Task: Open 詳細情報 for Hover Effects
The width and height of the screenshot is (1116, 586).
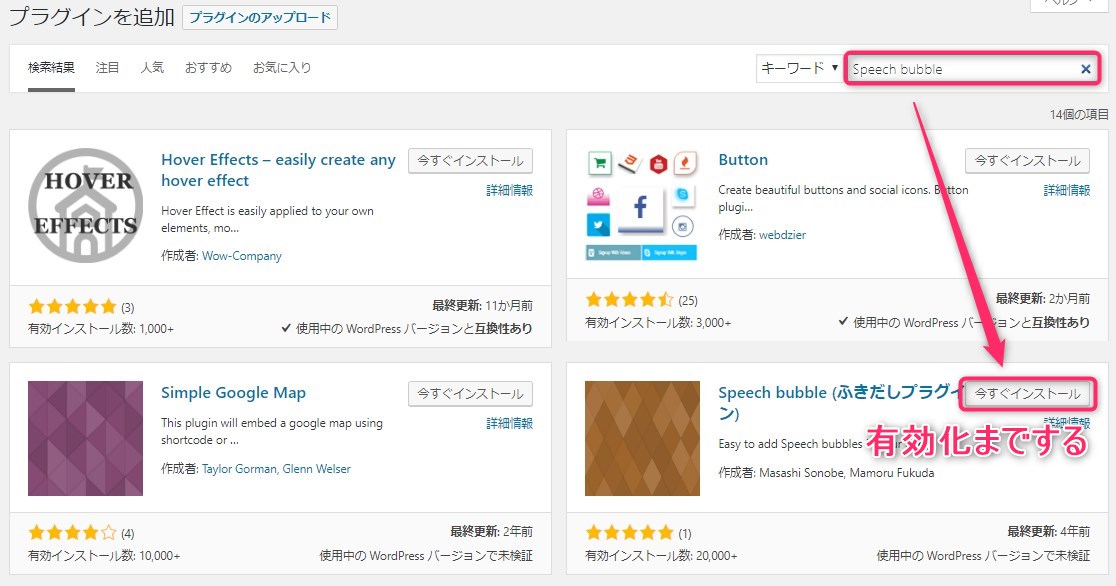Action: pos(510,190)
